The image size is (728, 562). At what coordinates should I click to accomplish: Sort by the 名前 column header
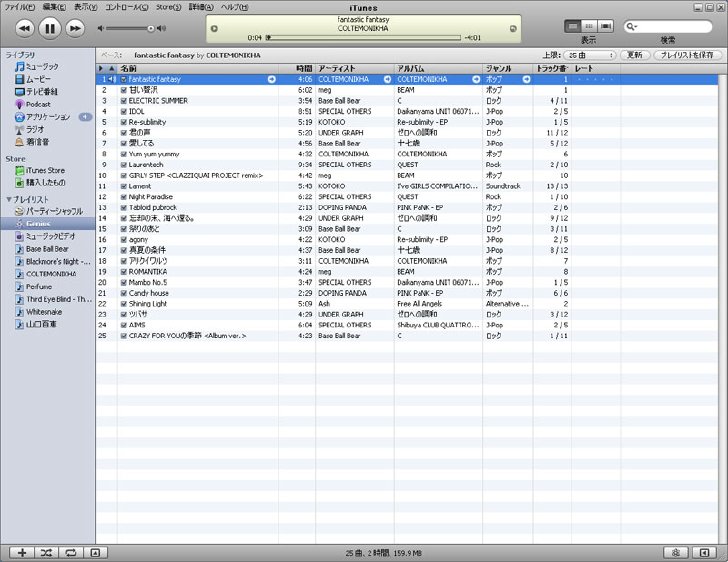click(x=198, y=69)
